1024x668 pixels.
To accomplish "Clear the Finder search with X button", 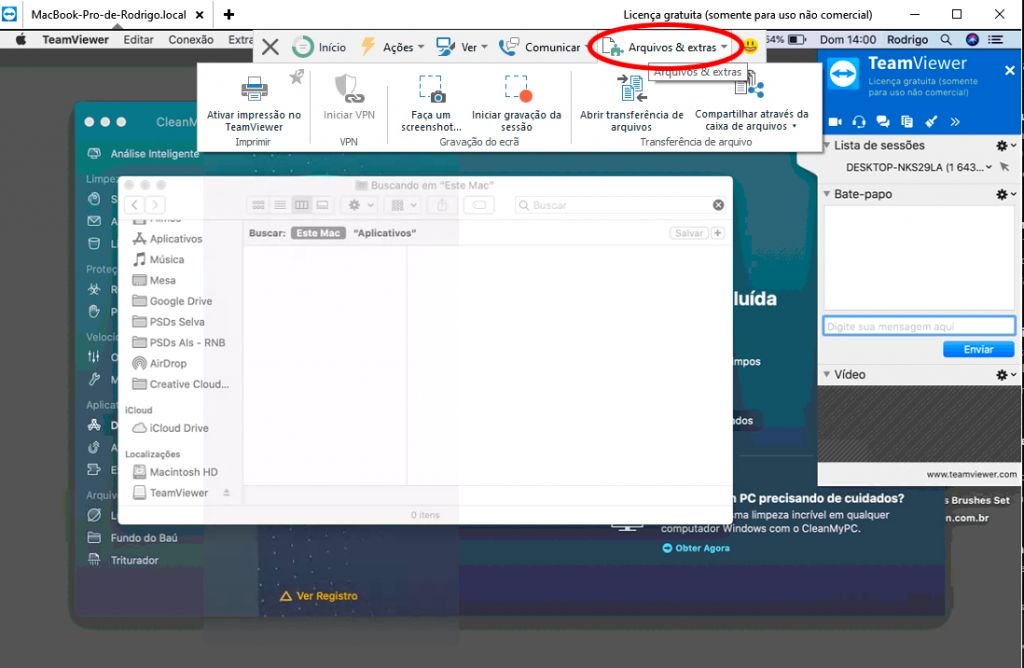I will click(718, 205).
